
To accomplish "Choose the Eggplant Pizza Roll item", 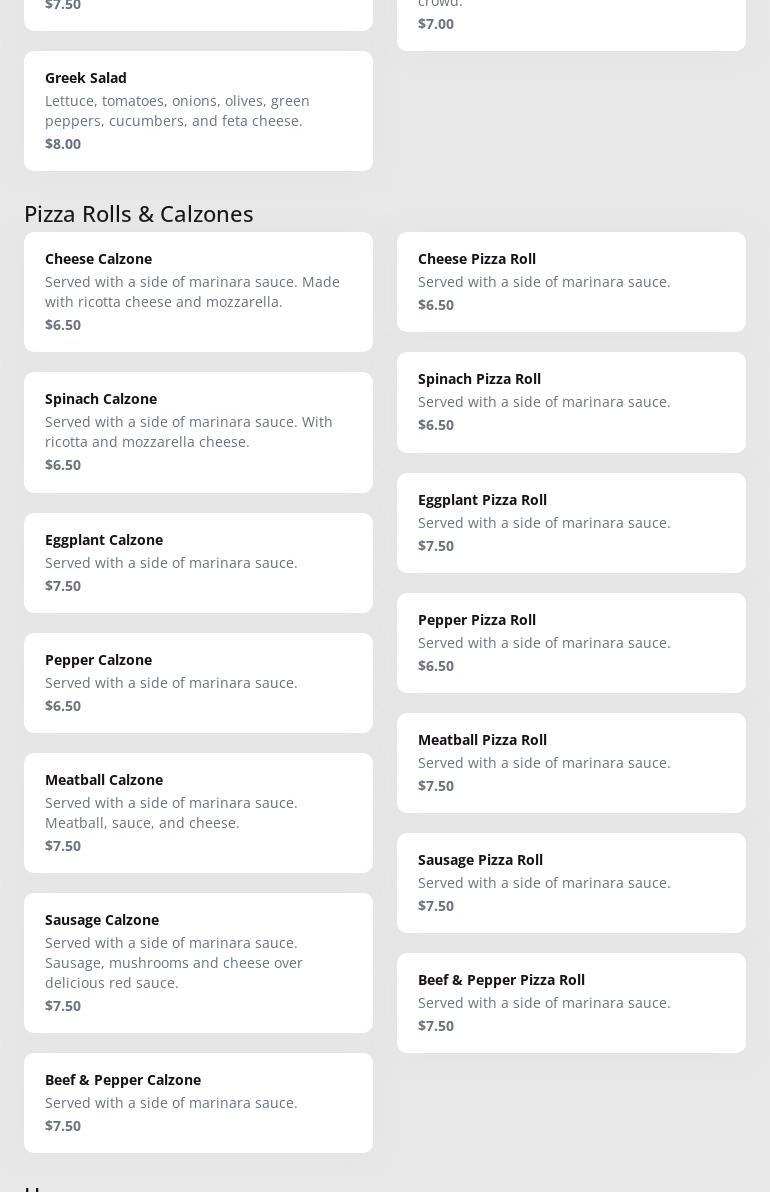I will 571,522.
